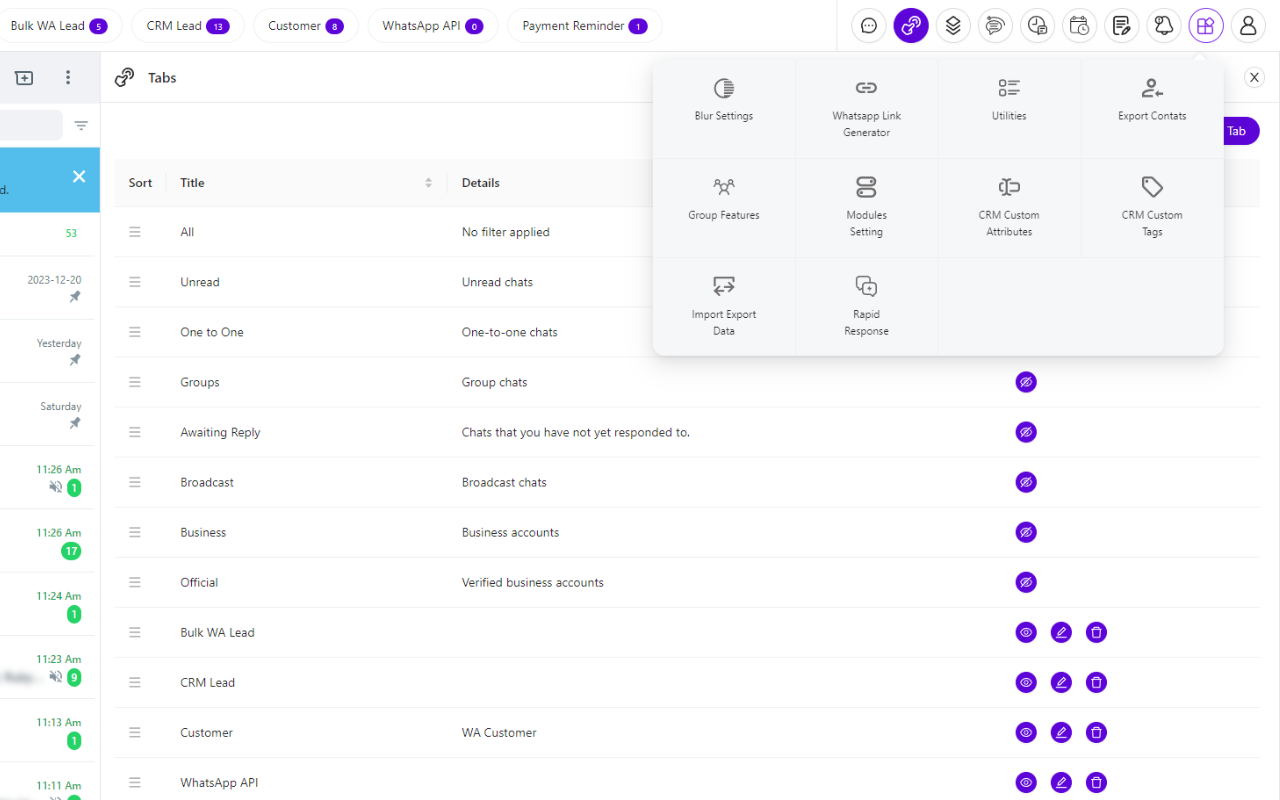Toggle visibility of CRM Lead row
The image size is (1280, 800).
(1026, 682)
